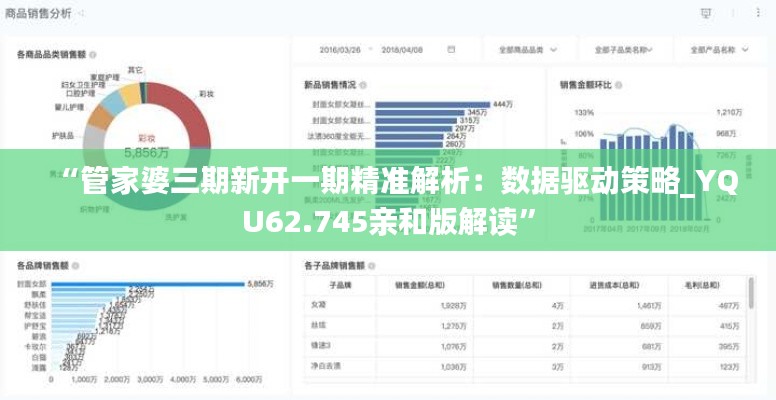The width and height of the screenshot is (776, 400).
Task: Sort by 销售数量(总和) column header
Action: [x=517, y=285]
